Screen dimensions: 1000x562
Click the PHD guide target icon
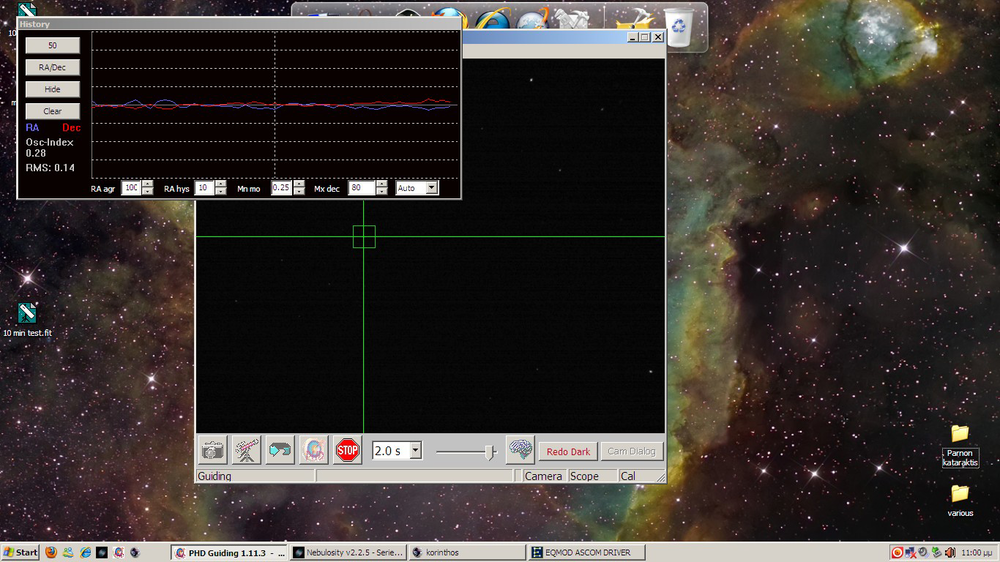click(313, 450)
